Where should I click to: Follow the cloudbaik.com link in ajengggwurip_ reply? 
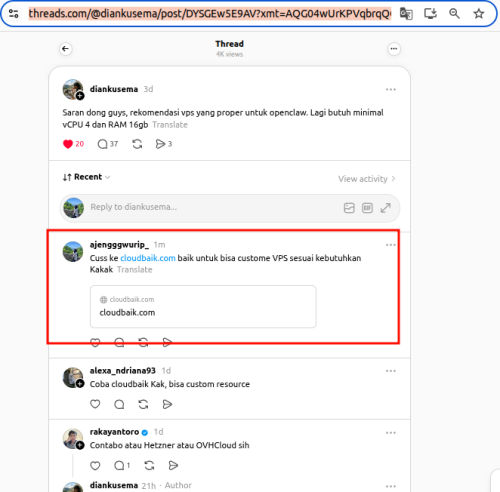coord(148,258)
